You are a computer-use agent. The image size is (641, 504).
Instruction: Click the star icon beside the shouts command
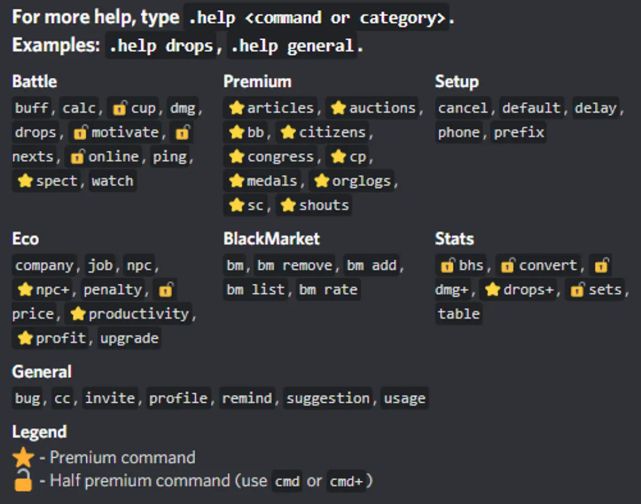coord(289,205)
